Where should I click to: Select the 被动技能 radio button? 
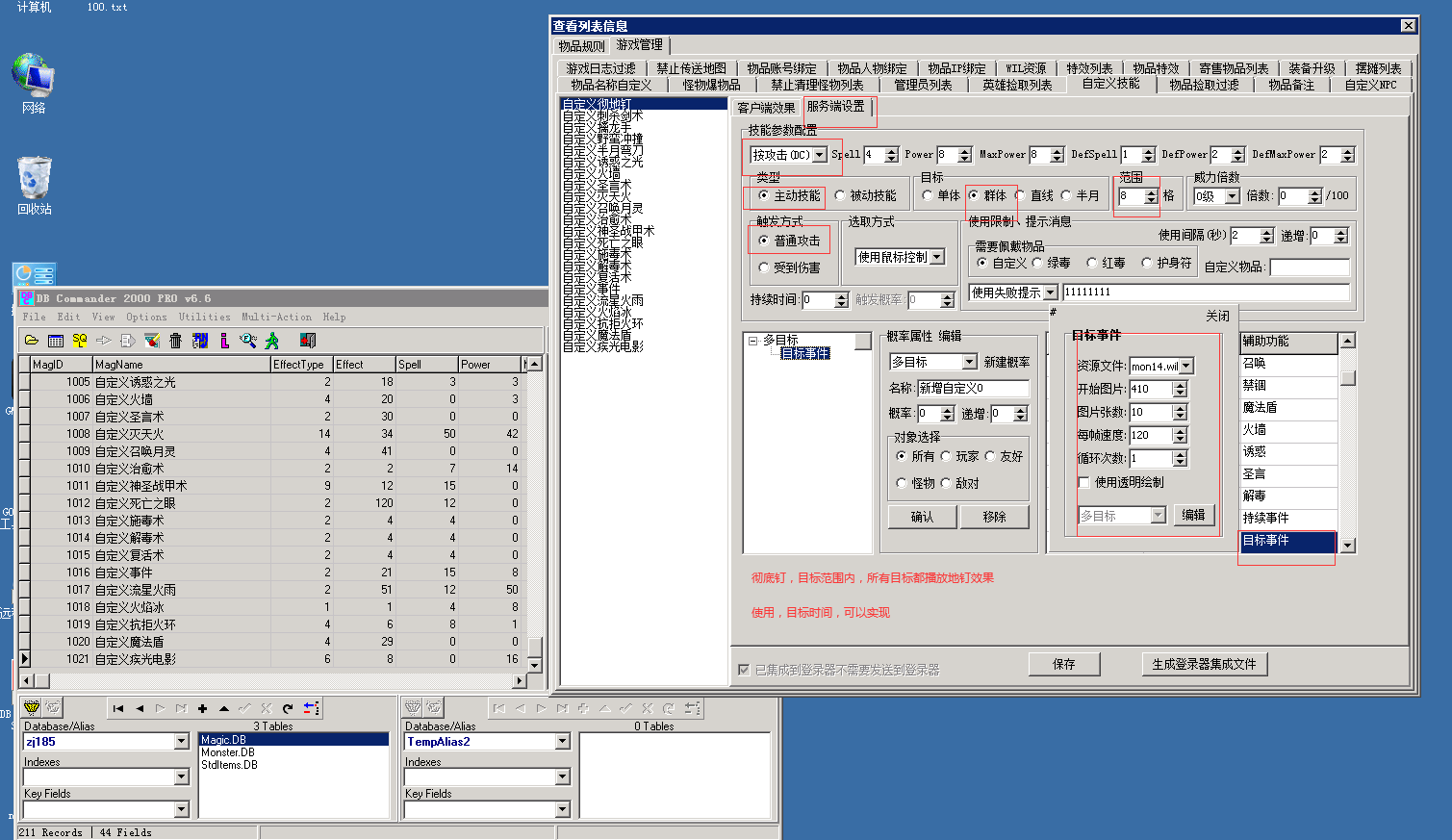(841, 196)
